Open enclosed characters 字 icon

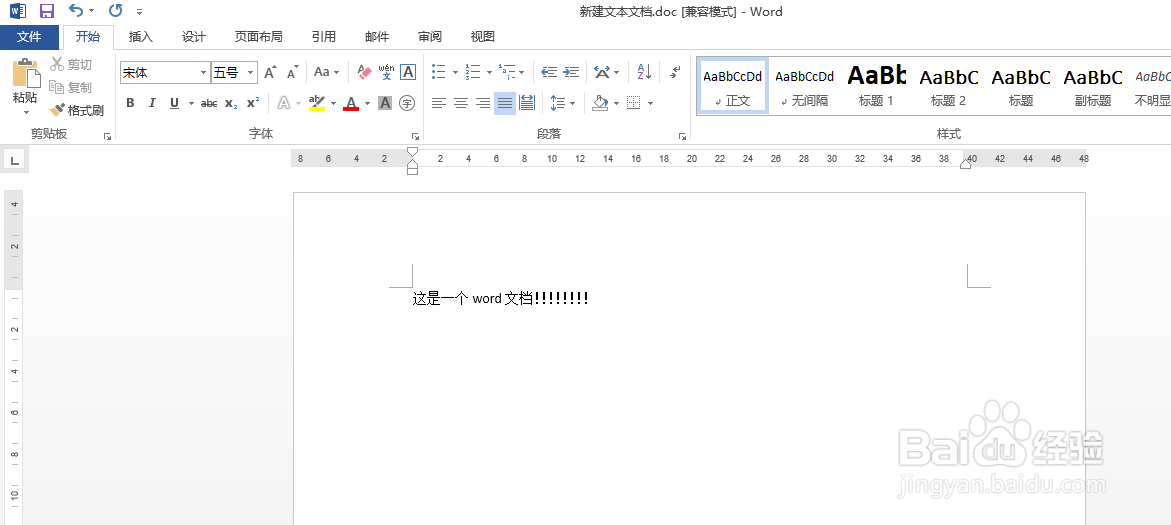click(406, 103)
